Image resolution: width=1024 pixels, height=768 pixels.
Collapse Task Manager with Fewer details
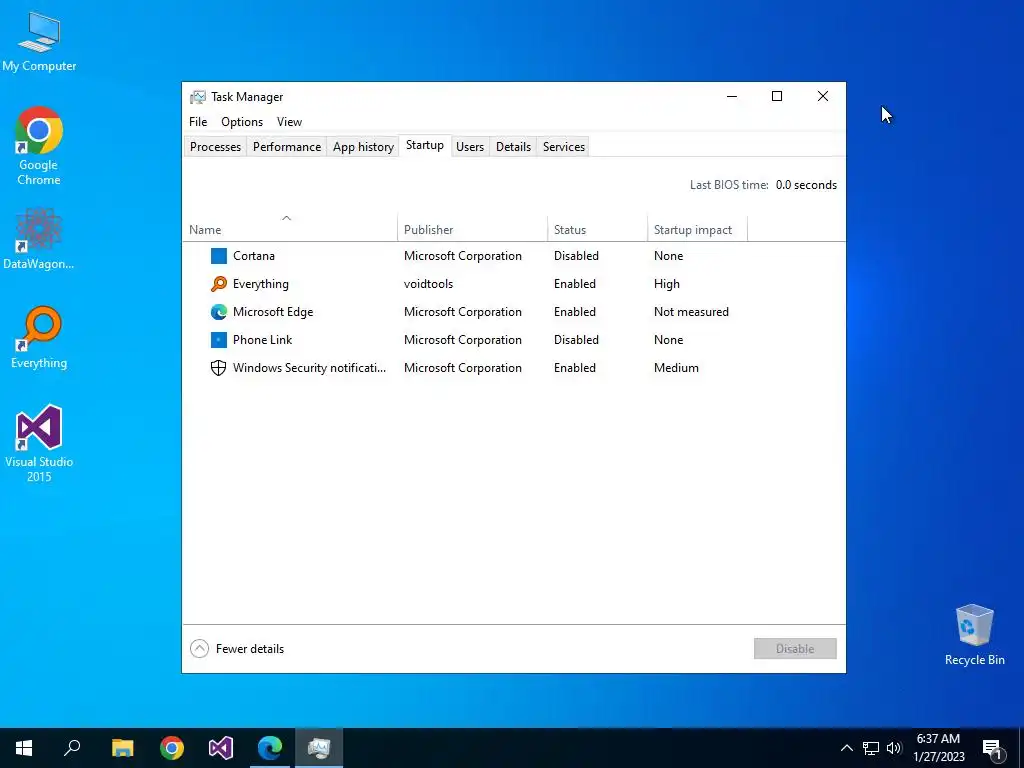coord(237,648)
